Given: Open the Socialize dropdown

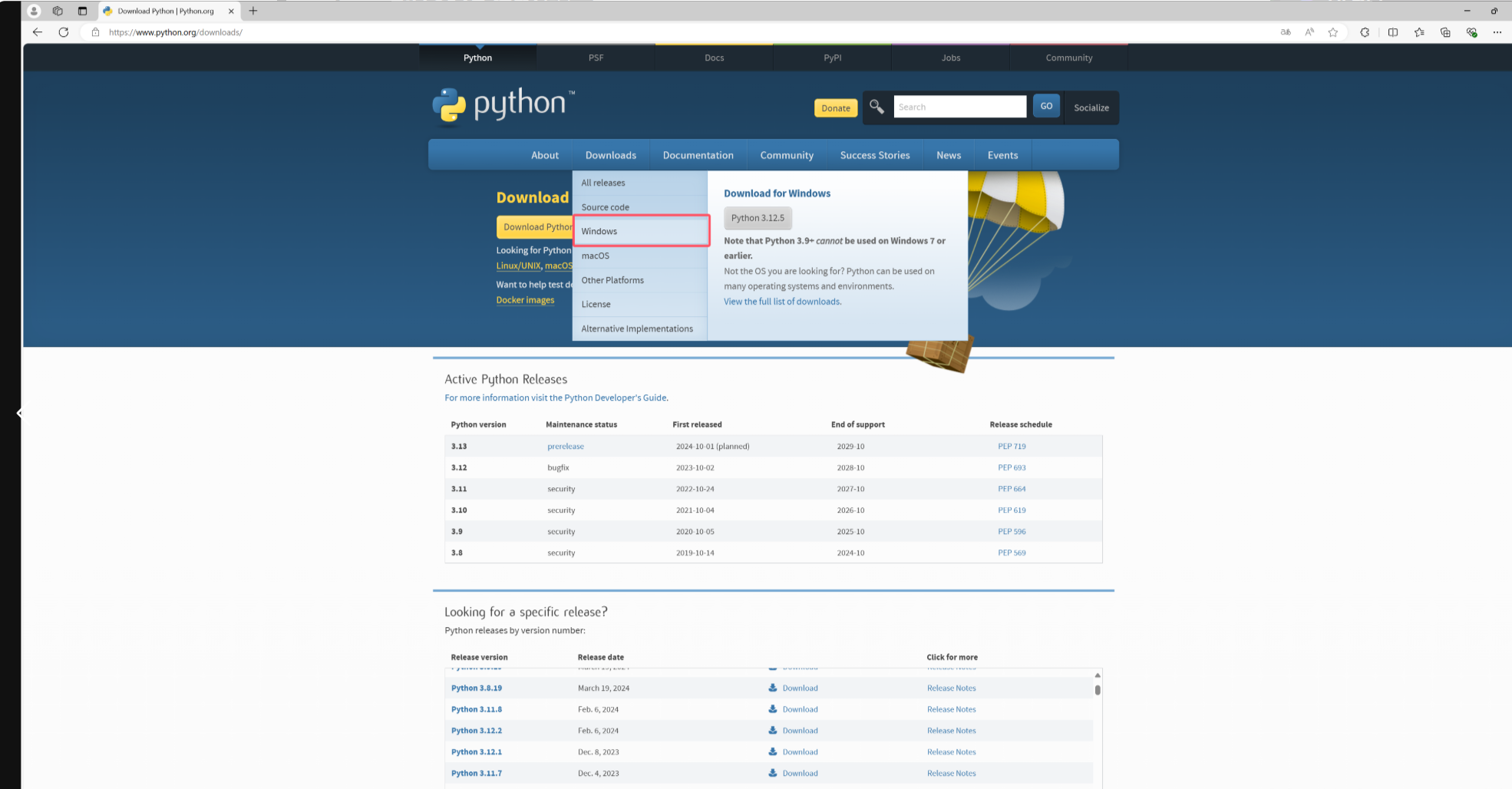Looking at the screenshot, I should pyautogui.click(x=1091, y=108).
